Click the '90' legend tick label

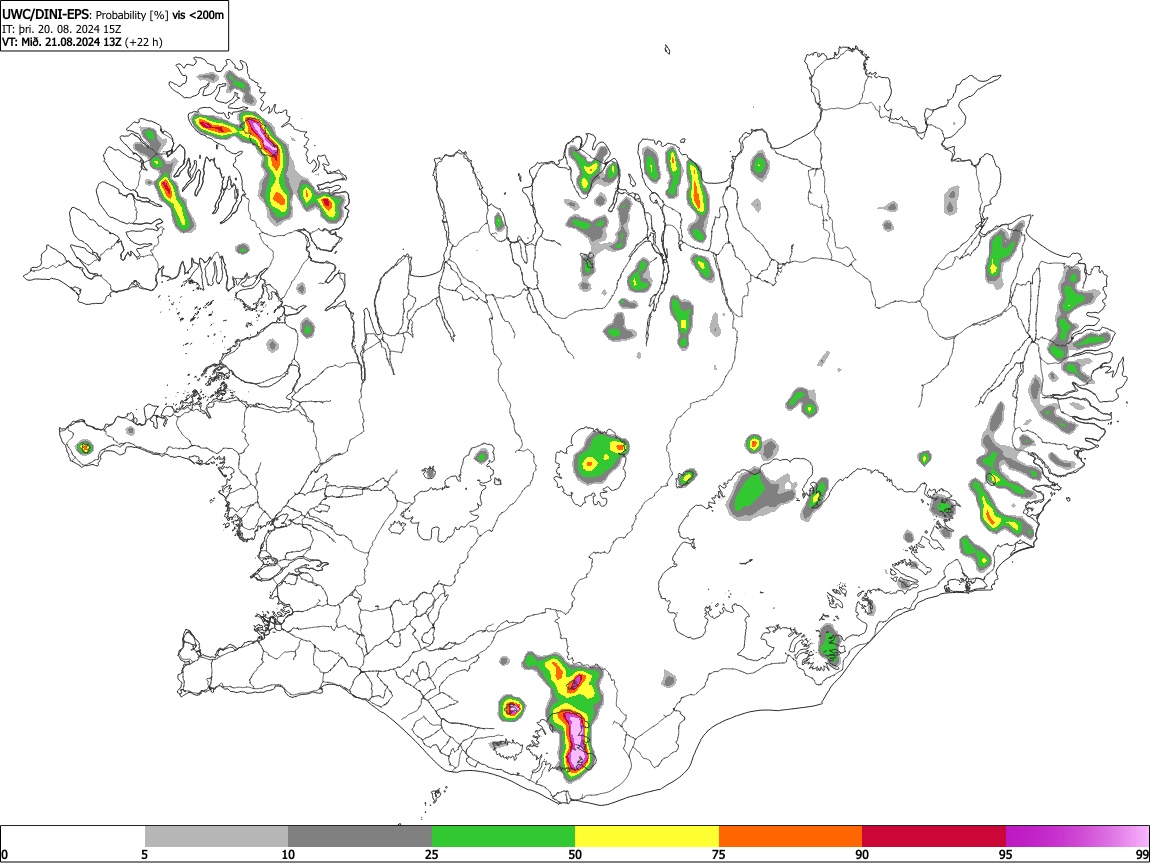[862, 854]
